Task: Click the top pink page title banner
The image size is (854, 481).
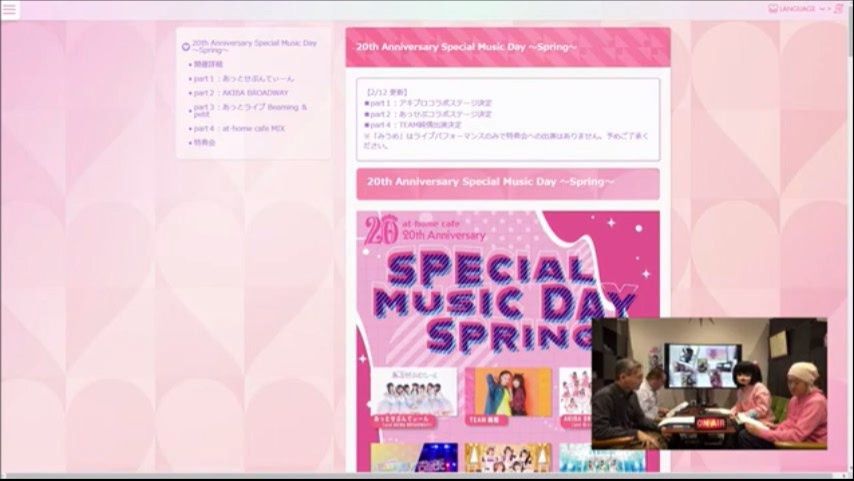Action: pyautogui.click(x=508, y=47)
